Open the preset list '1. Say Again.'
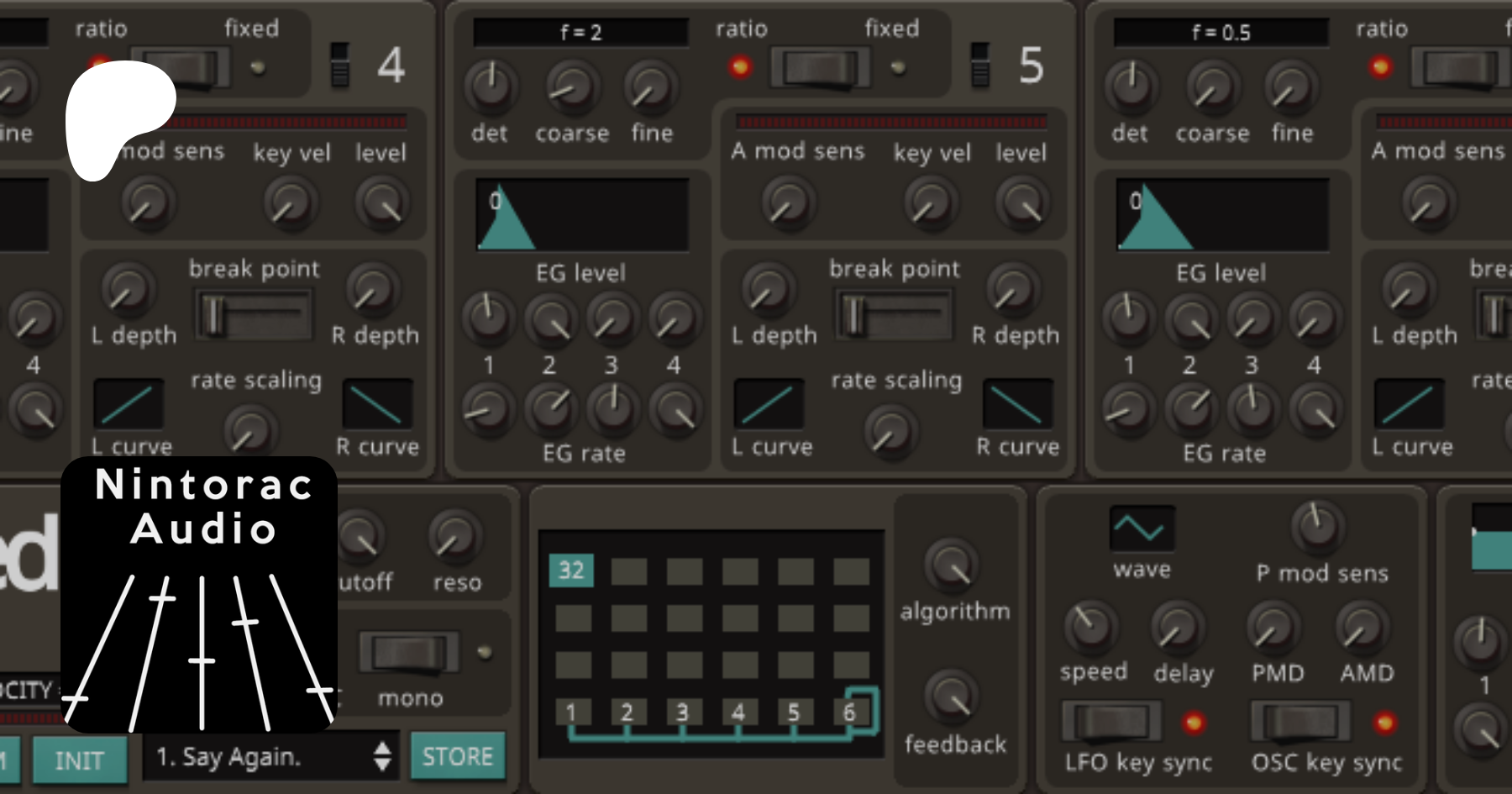1512x794 pixels. [x=271, y=757]
